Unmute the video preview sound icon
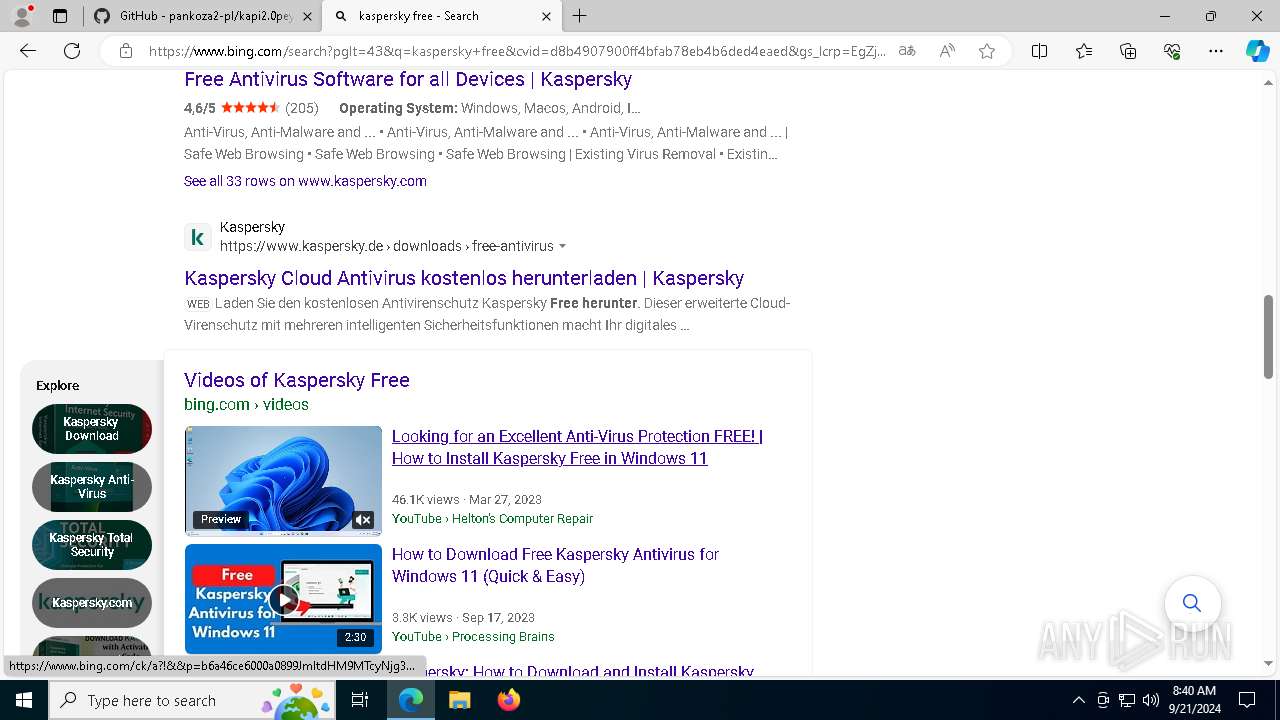The image size is (1280, 720). point(363,519)
